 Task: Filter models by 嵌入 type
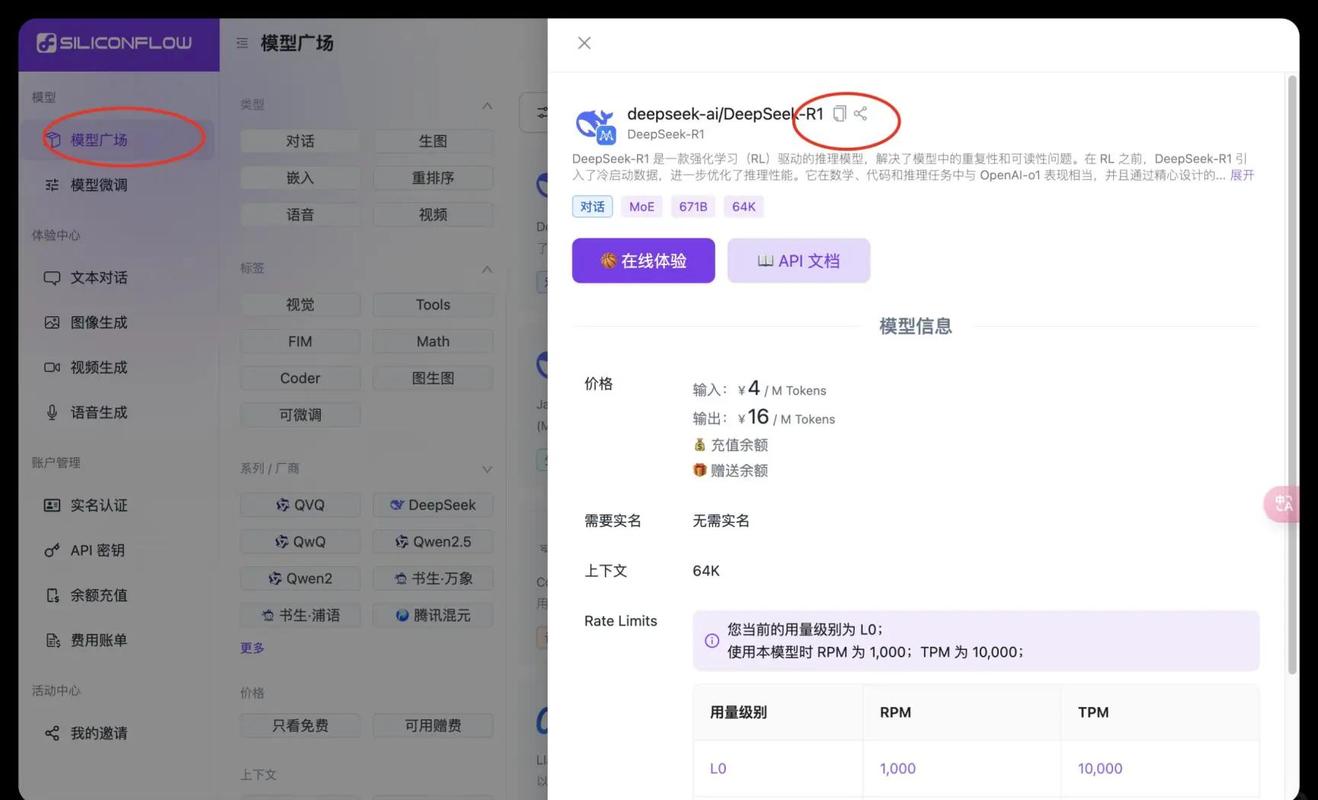click(300, 178)
